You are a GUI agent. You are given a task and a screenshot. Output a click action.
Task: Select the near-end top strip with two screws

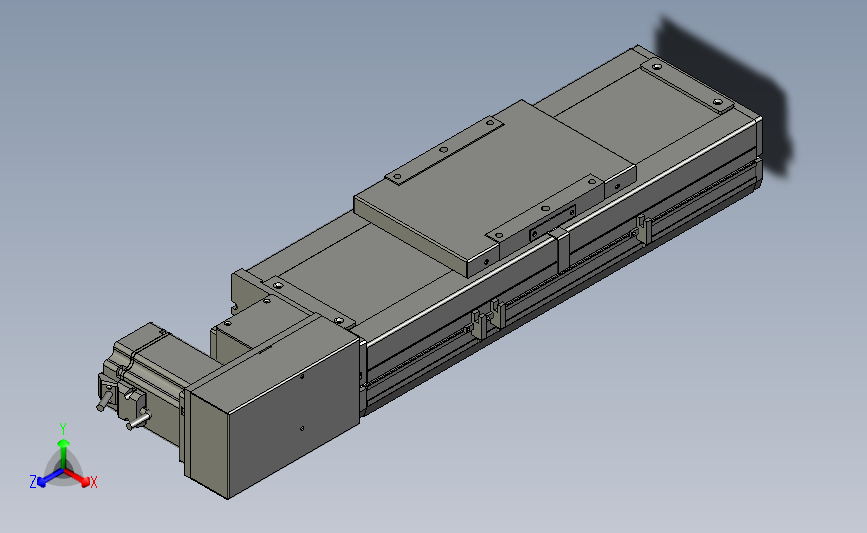(x=309, y=302)
